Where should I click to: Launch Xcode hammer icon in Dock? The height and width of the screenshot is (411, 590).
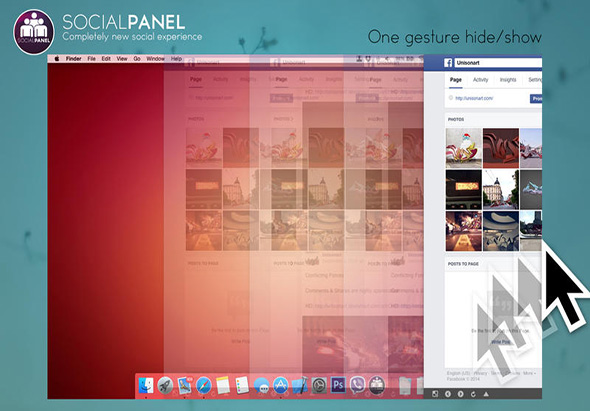point(300,385)
